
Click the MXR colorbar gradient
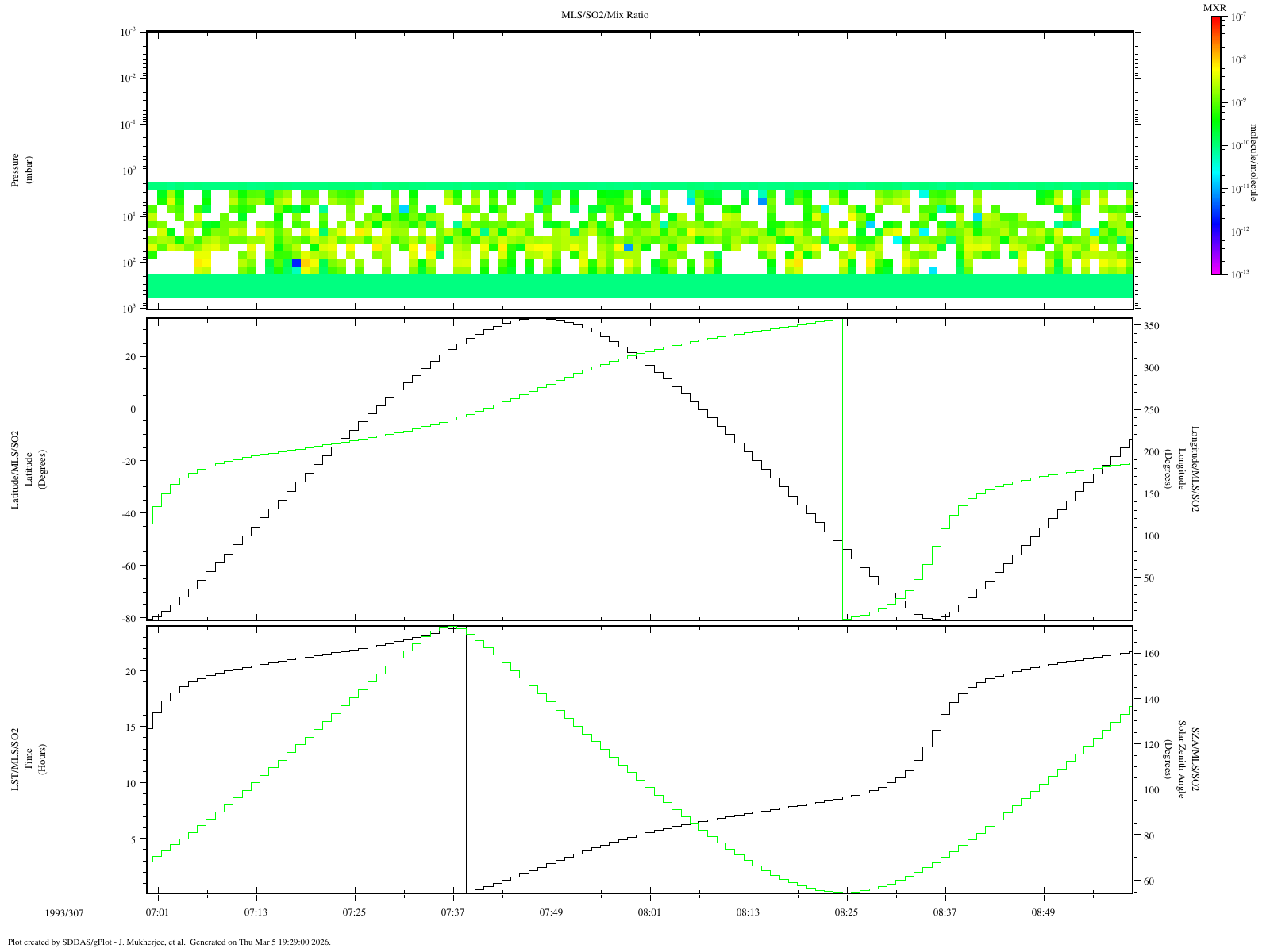point(1216,145)
